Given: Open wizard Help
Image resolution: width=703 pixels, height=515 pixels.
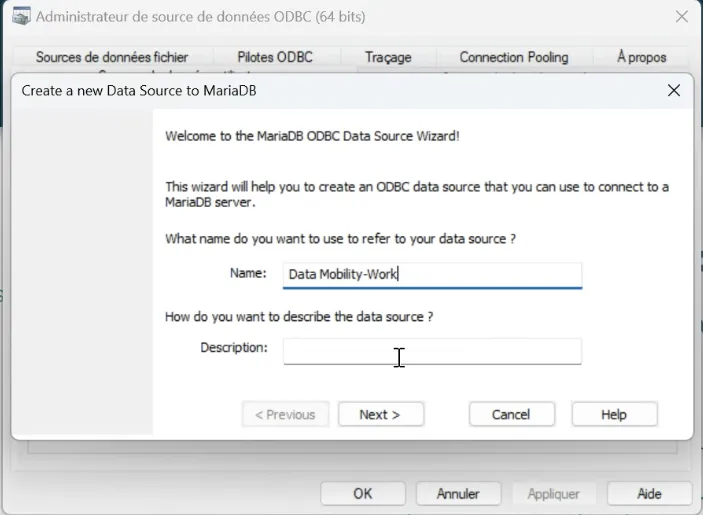Looking at the screenshot, I should coord(614,414).
